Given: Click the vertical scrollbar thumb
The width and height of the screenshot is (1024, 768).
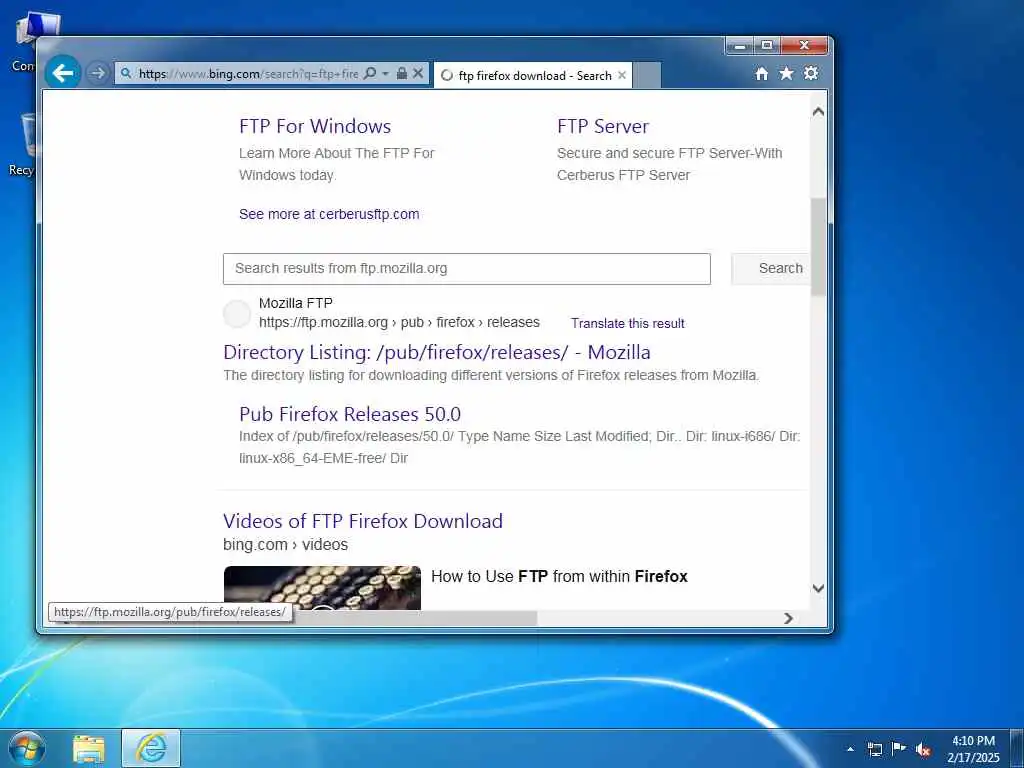Looking at the screenshot, I should tap(818, 247).
